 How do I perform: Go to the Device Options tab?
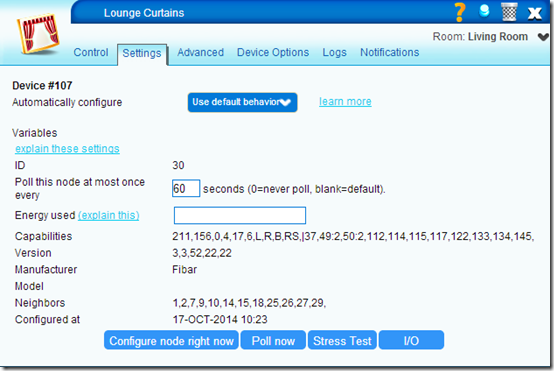coord(273,52)
